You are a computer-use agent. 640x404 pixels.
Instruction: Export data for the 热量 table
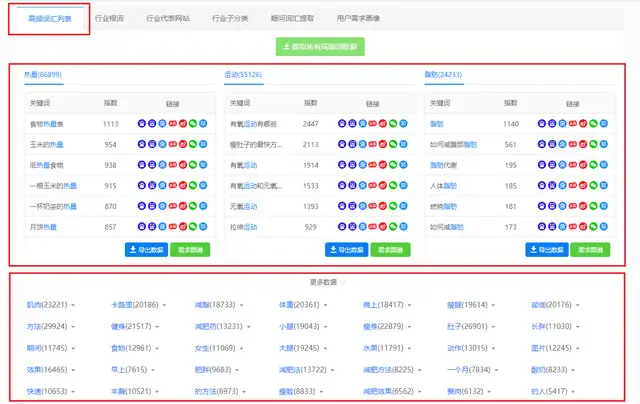point(147,250)
